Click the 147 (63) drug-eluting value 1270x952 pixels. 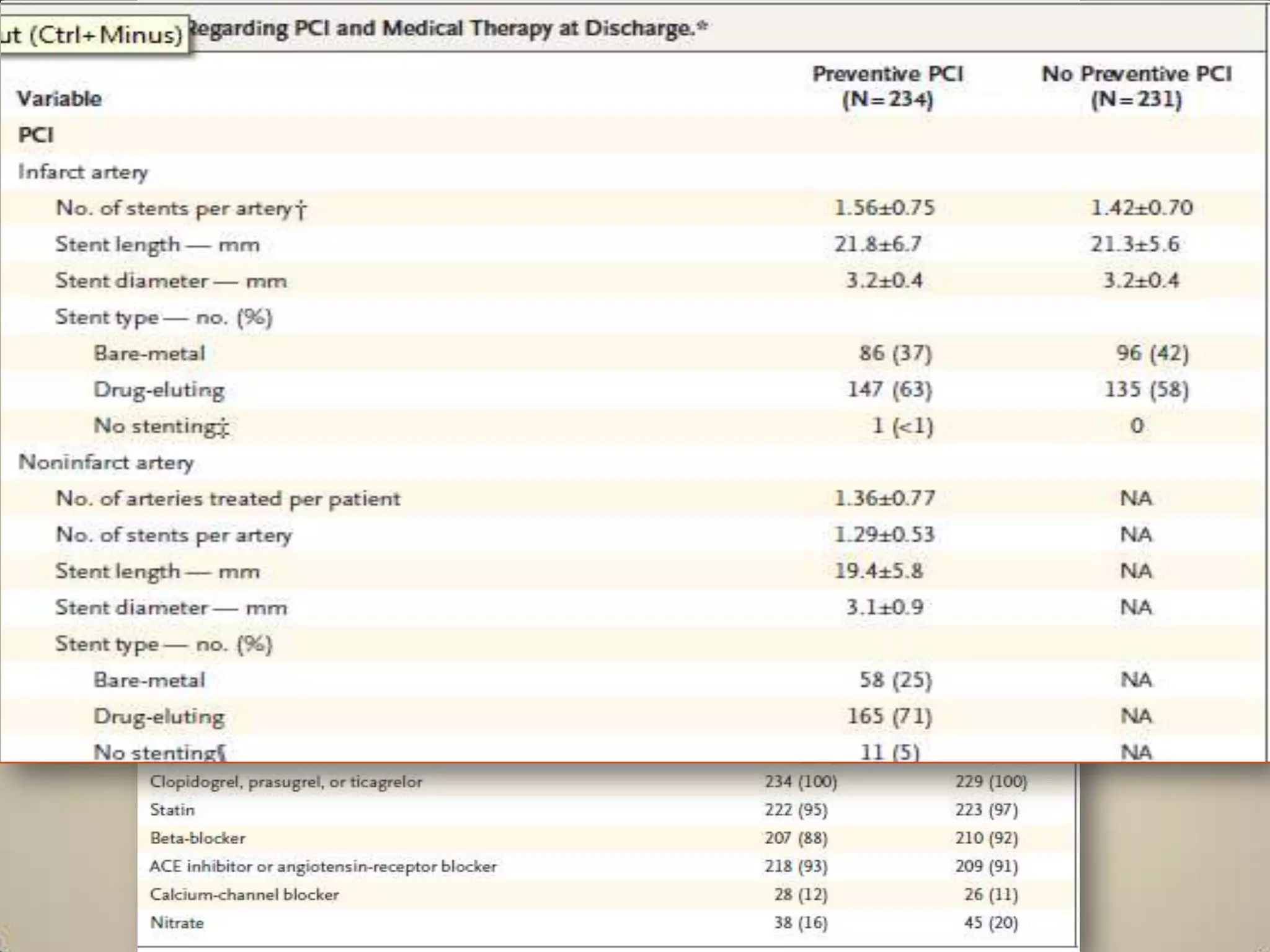pyautogui.click(x=889, y=390)
